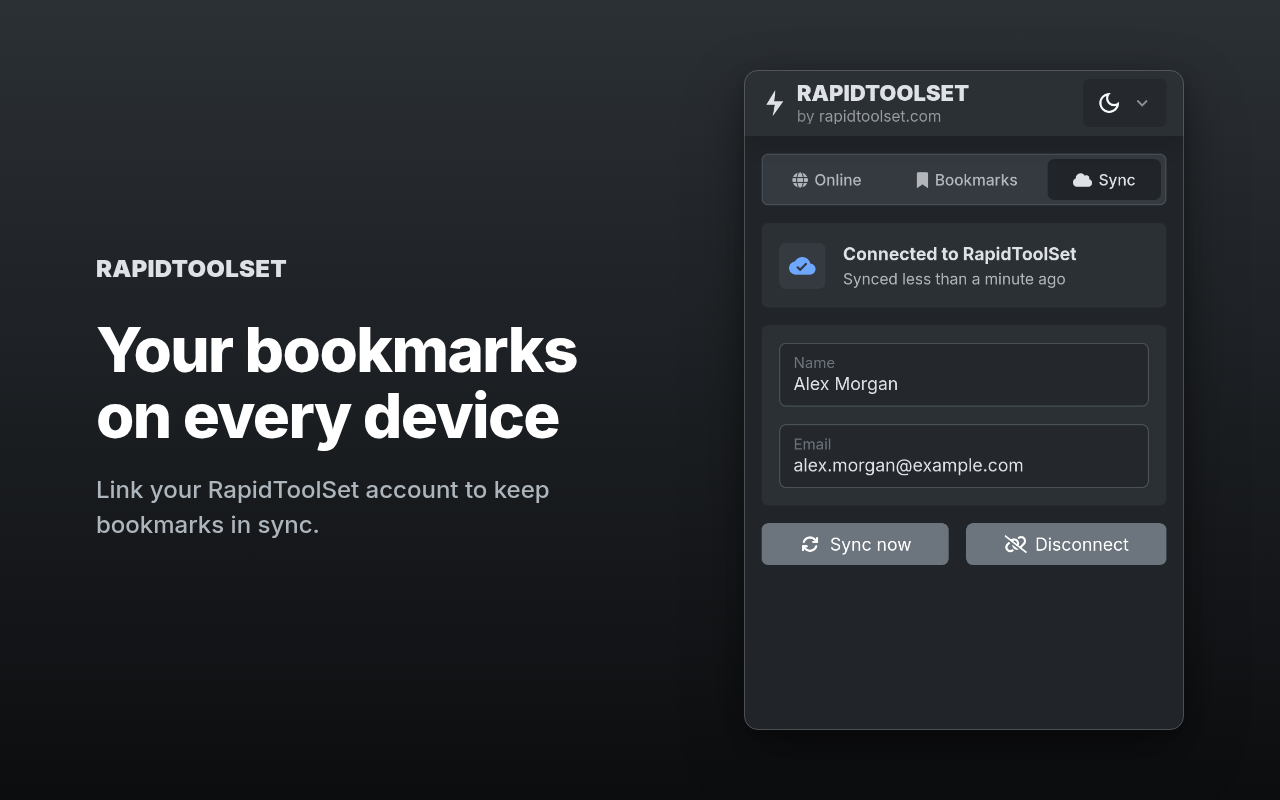Image resolution: width=1280 pixels, height=800 pixels.
Task: Click the Disconnect button
Action: pyautogui.click(x=1066, y=544)
